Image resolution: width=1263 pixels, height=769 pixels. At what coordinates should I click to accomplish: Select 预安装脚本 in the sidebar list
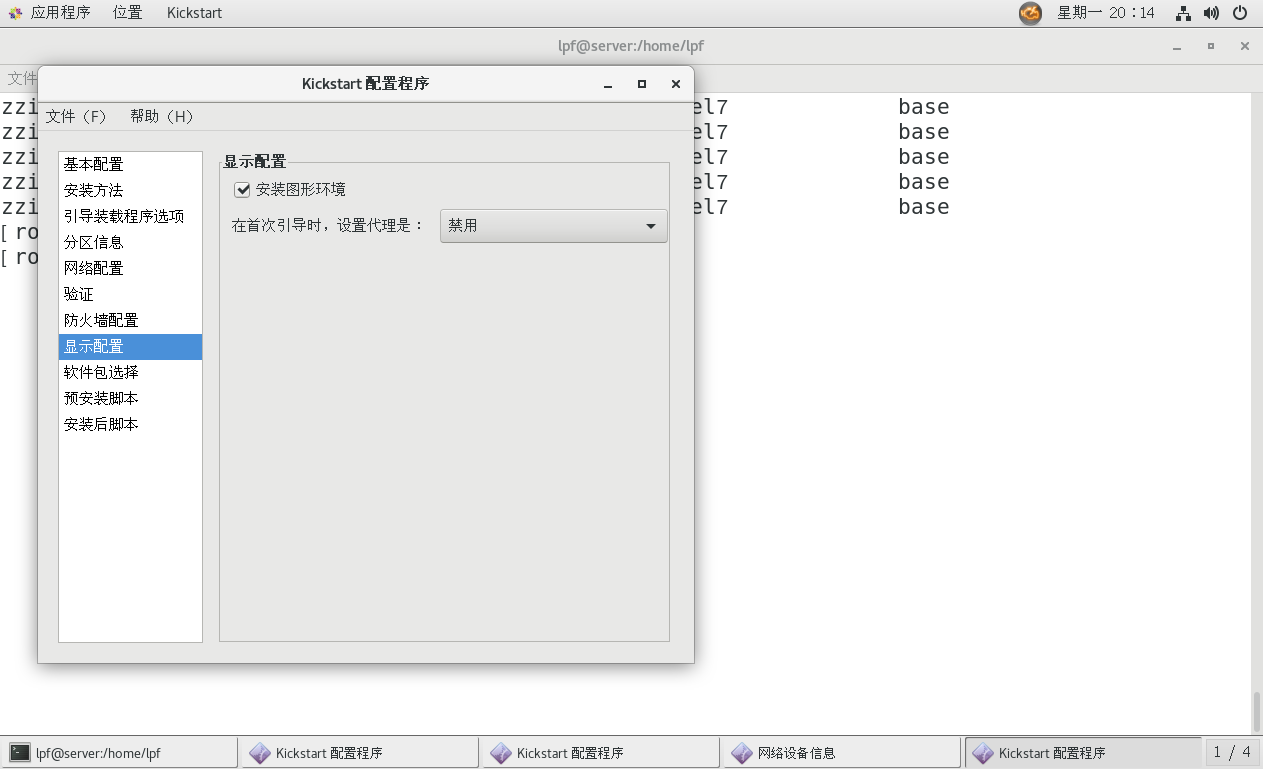pos(130,398)
